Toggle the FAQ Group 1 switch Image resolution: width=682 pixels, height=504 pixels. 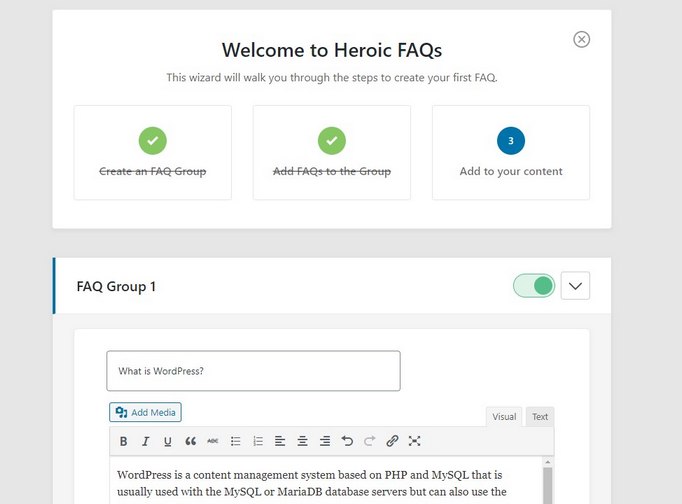point(534,286)
